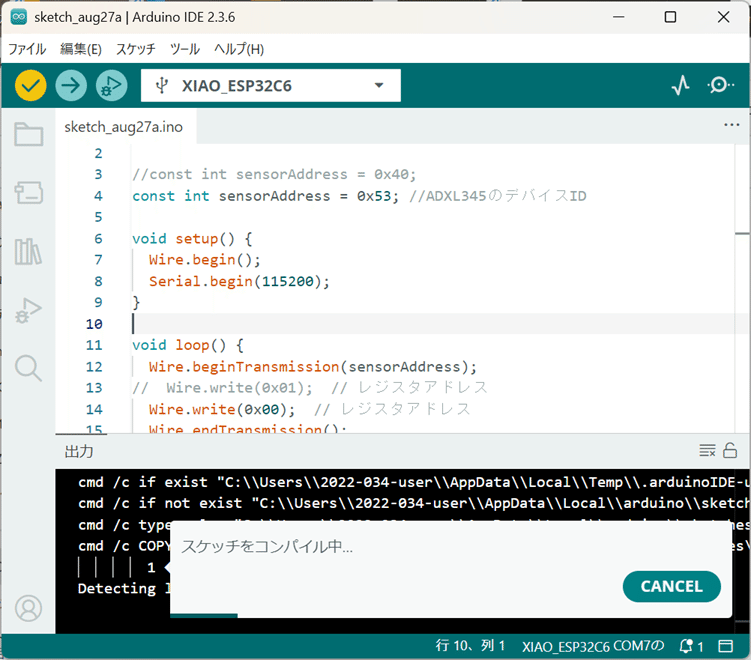Open the Serial Monitor
The image size is (751, 660).
pyautogui.click(x=720, y=86)
